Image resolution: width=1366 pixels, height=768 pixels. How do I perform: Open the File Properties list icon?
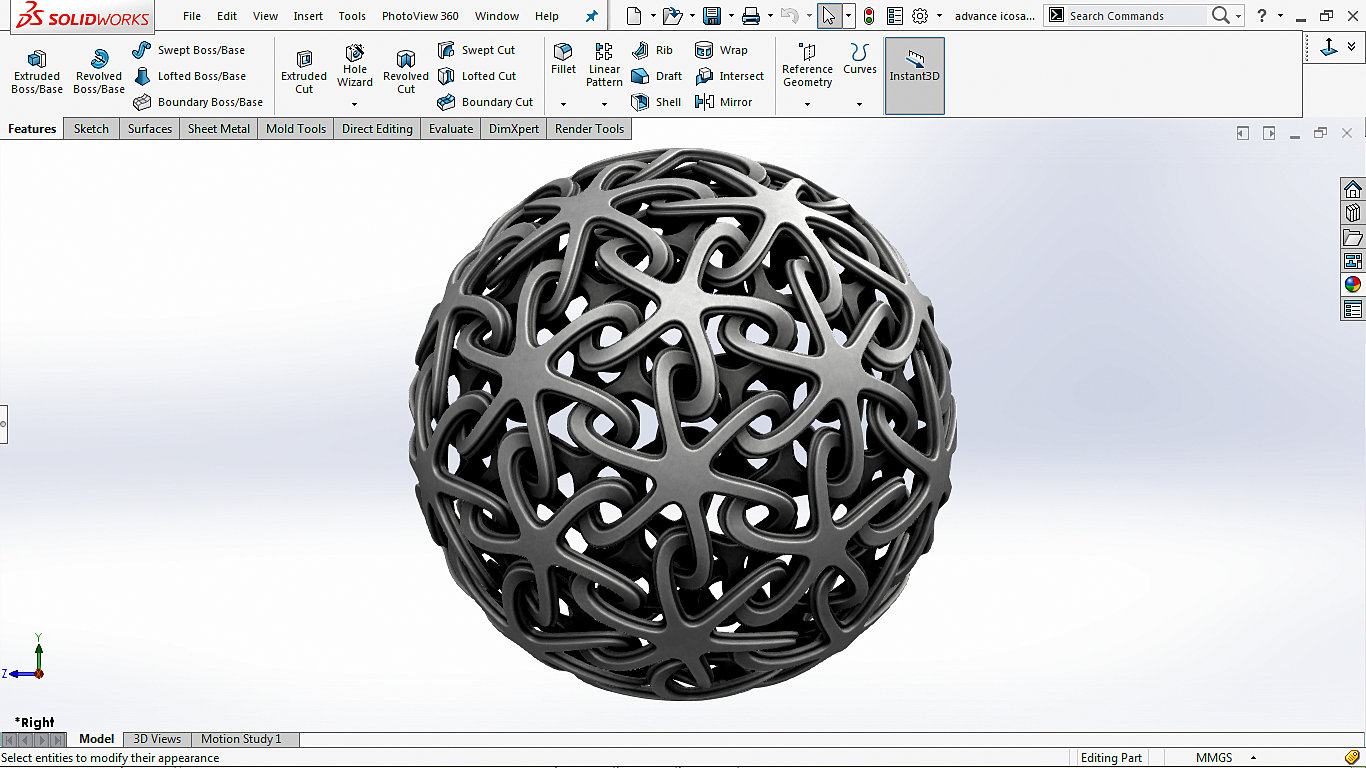pyautogui.click(x=895, y=16)
